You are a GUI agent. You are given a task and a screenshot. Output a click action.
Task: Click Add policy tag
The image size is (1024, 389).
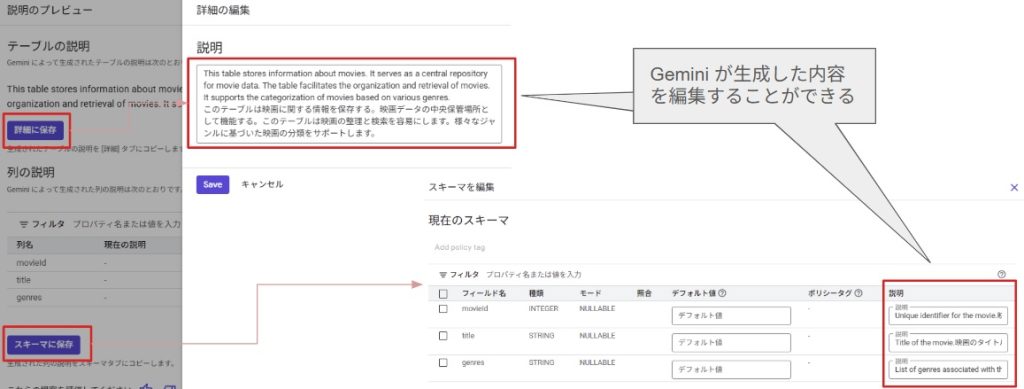click(460, 247)
